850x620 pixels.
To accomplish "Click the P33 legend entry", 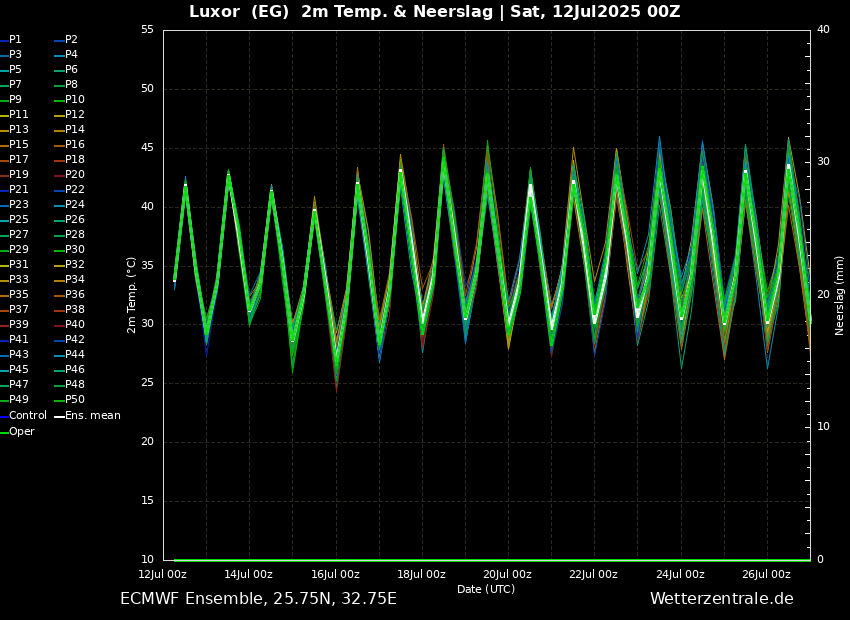I will pyautogui.click(x=19, y=280).
